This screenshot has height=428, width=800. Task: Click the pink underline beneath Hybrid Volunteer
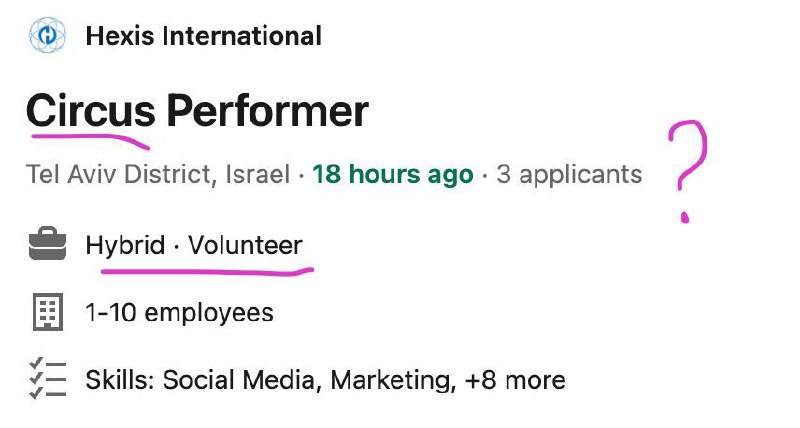tap(208, 270)
